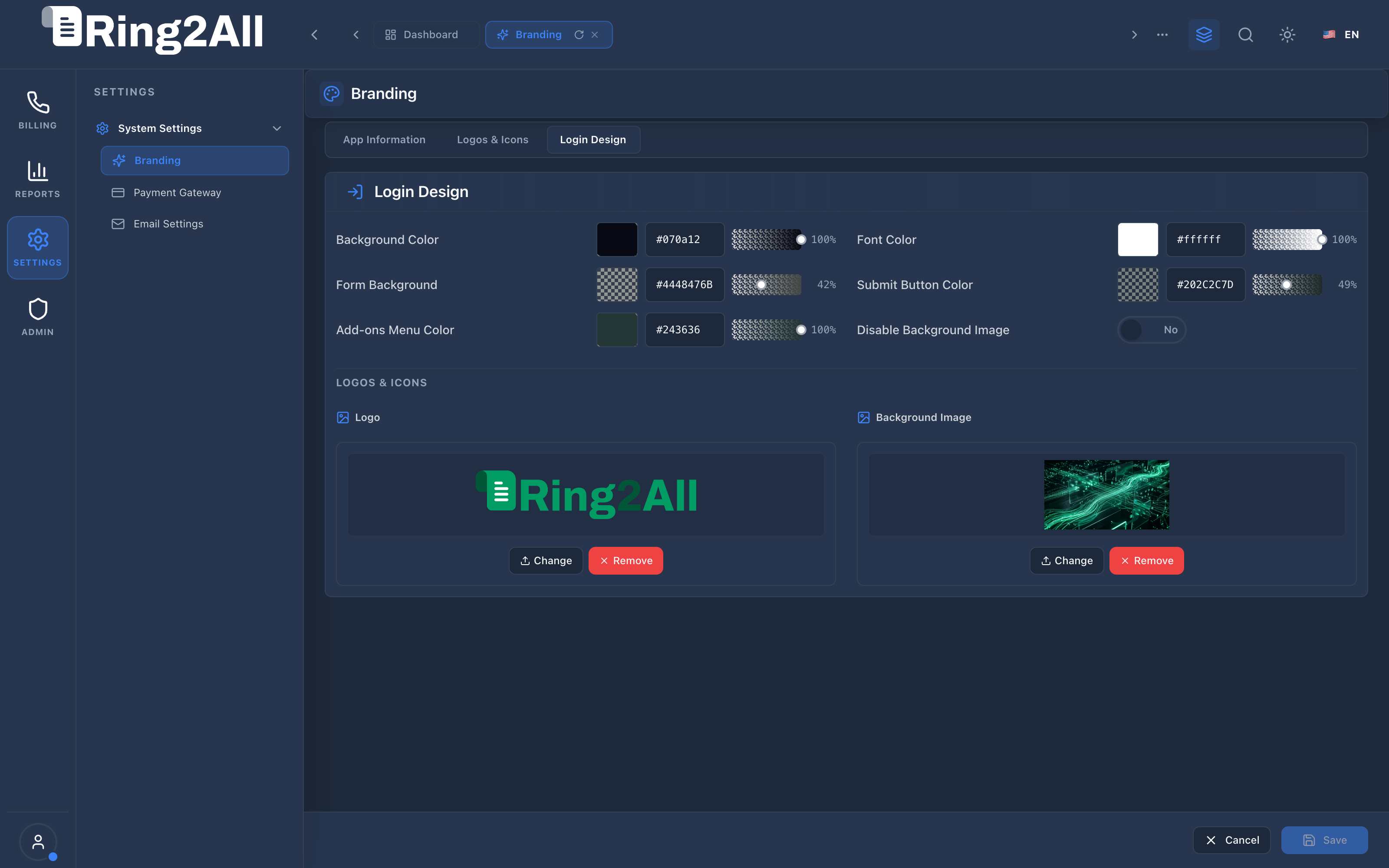1389x868 pixels.
Task: Open Payment Gateway settings
Action: point(194,193)
